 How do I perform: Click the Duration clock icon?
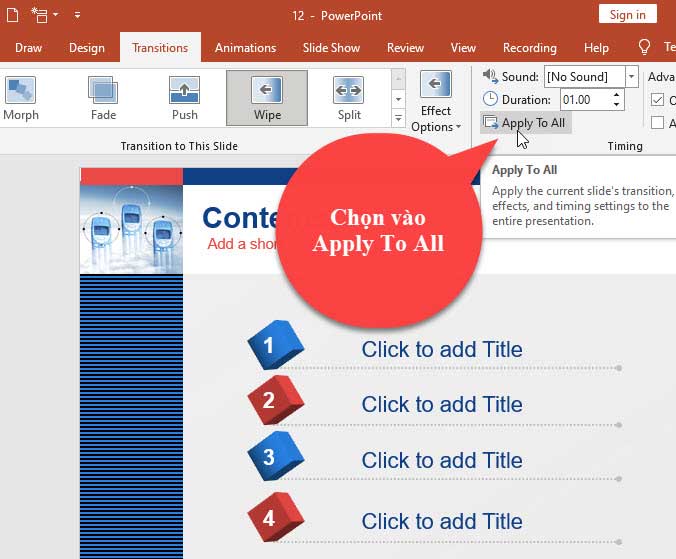[x=490, y=99]
